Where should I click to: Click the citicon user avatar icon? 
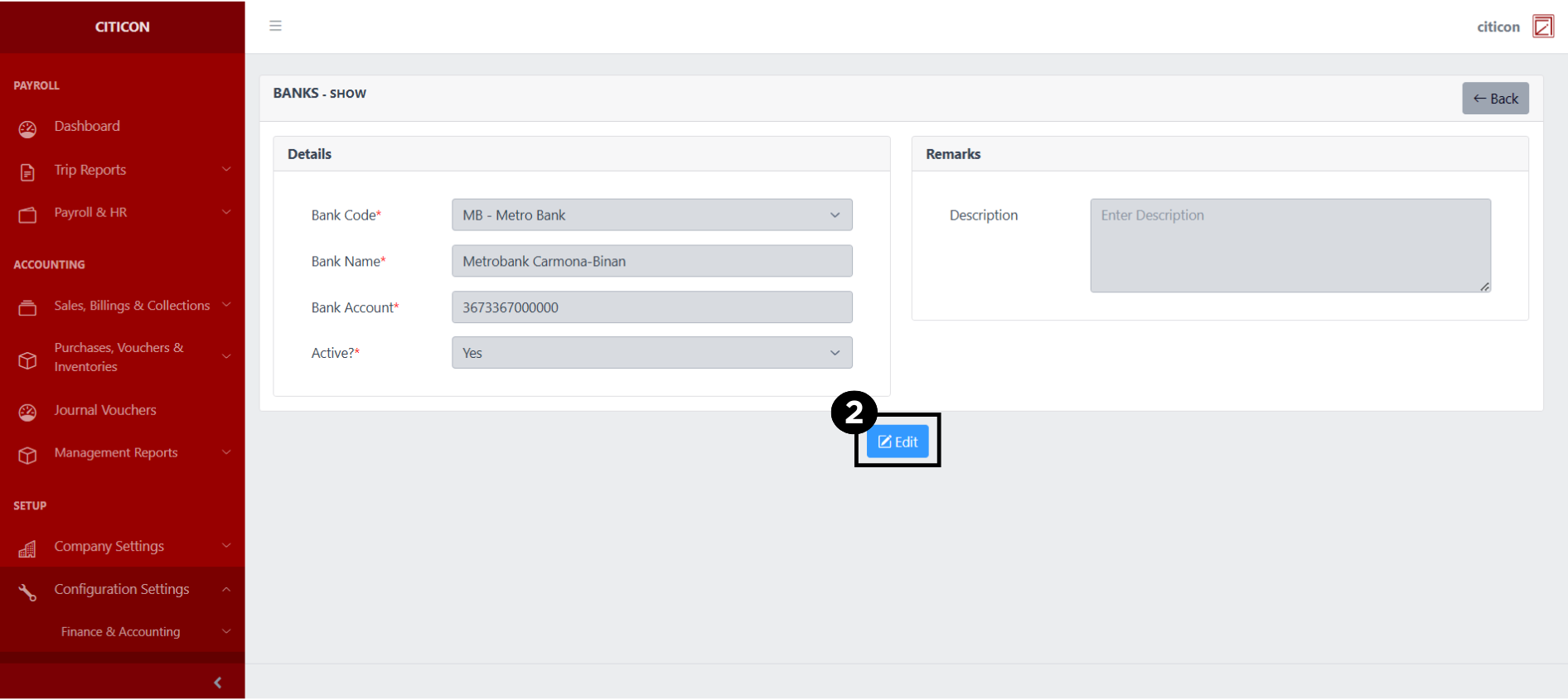click(x=1542, y=27)
